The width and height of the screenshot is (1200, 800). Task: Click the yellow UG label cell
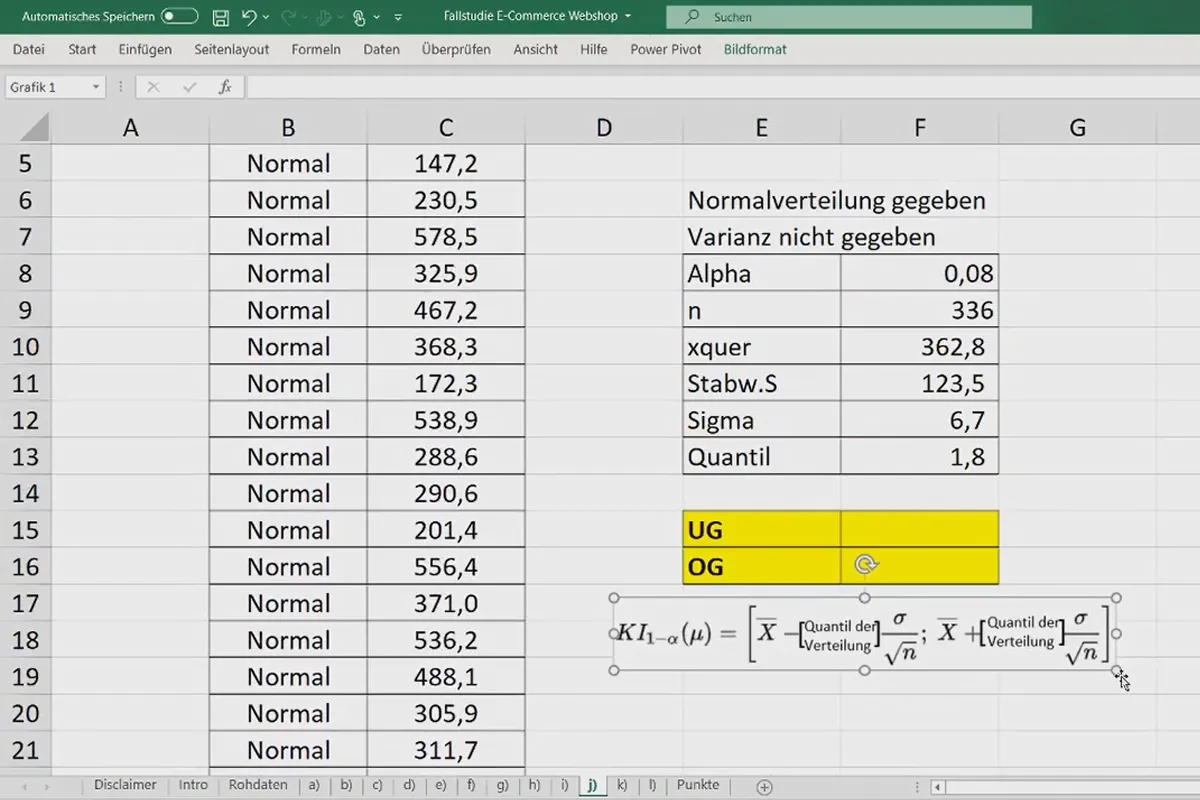(762, 530)
